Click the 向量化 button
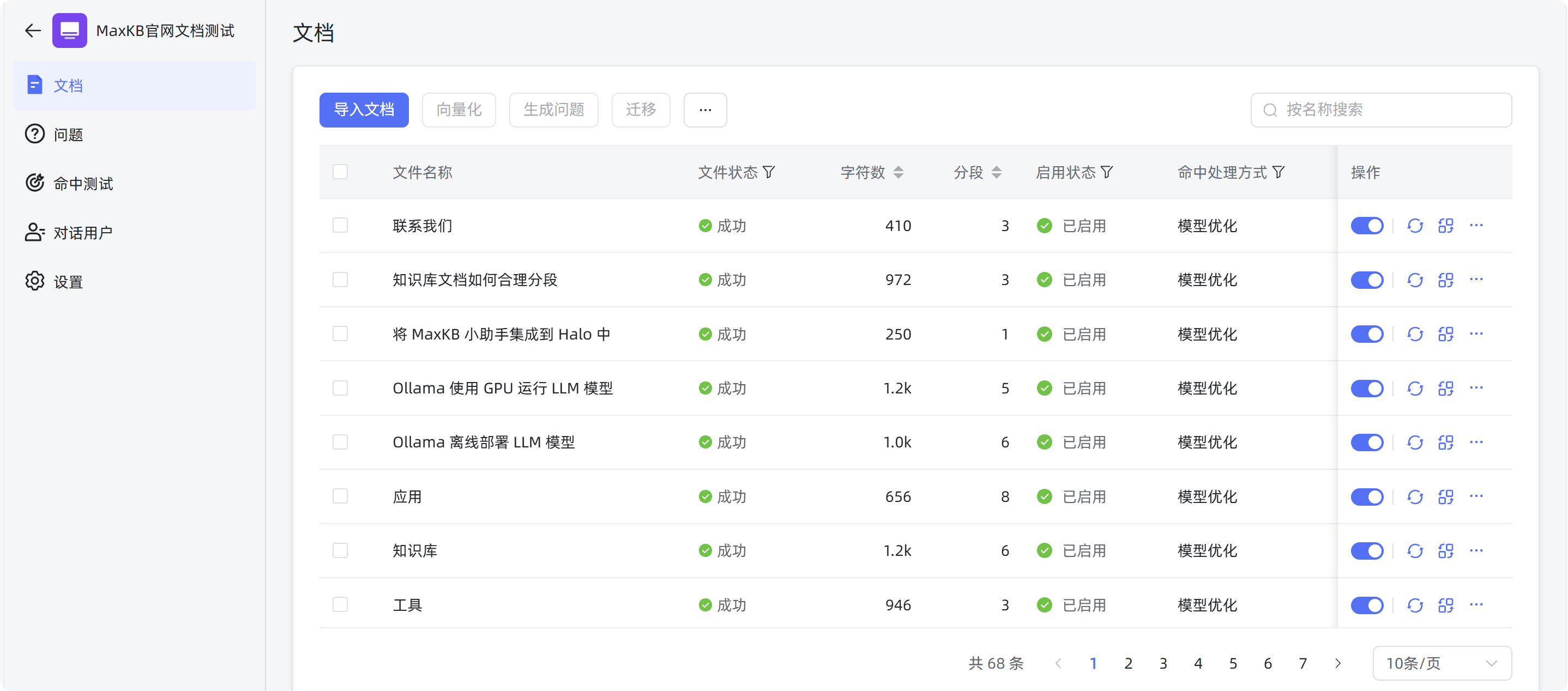 (x=459, y=110)
